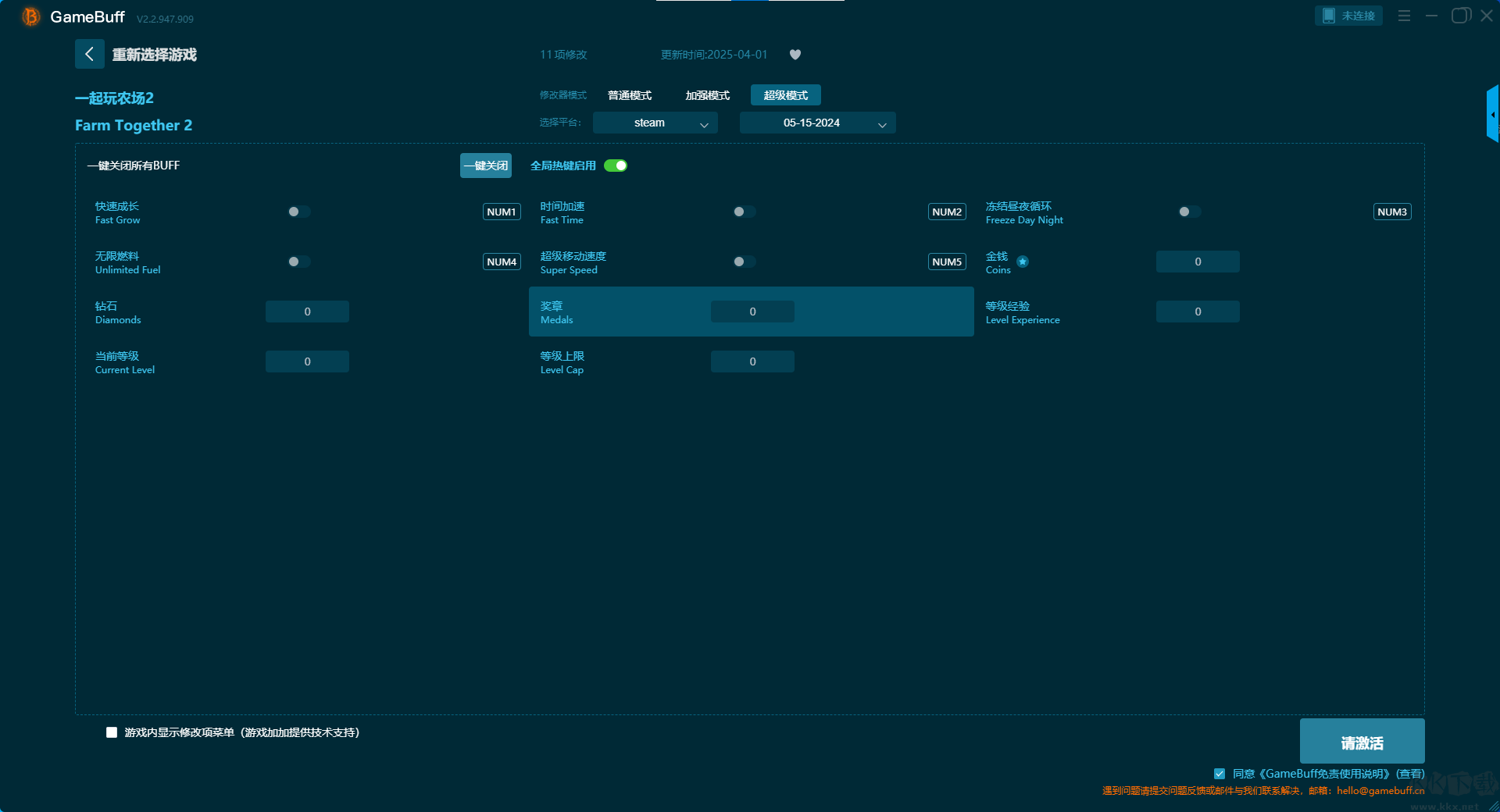Check the in-game cheat menu checkbox
This screenshot has width=1500, height=812.
[112, 732]
